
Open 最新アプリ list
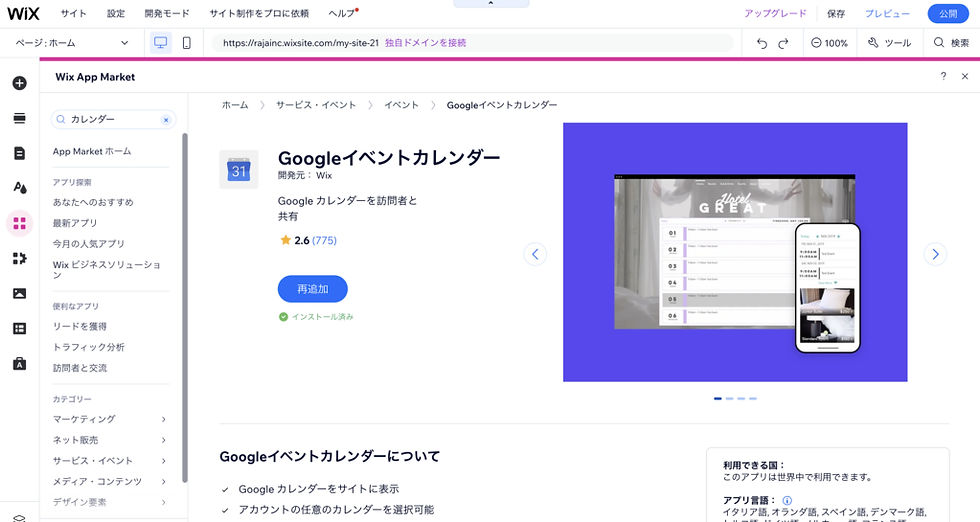point(75,223)
